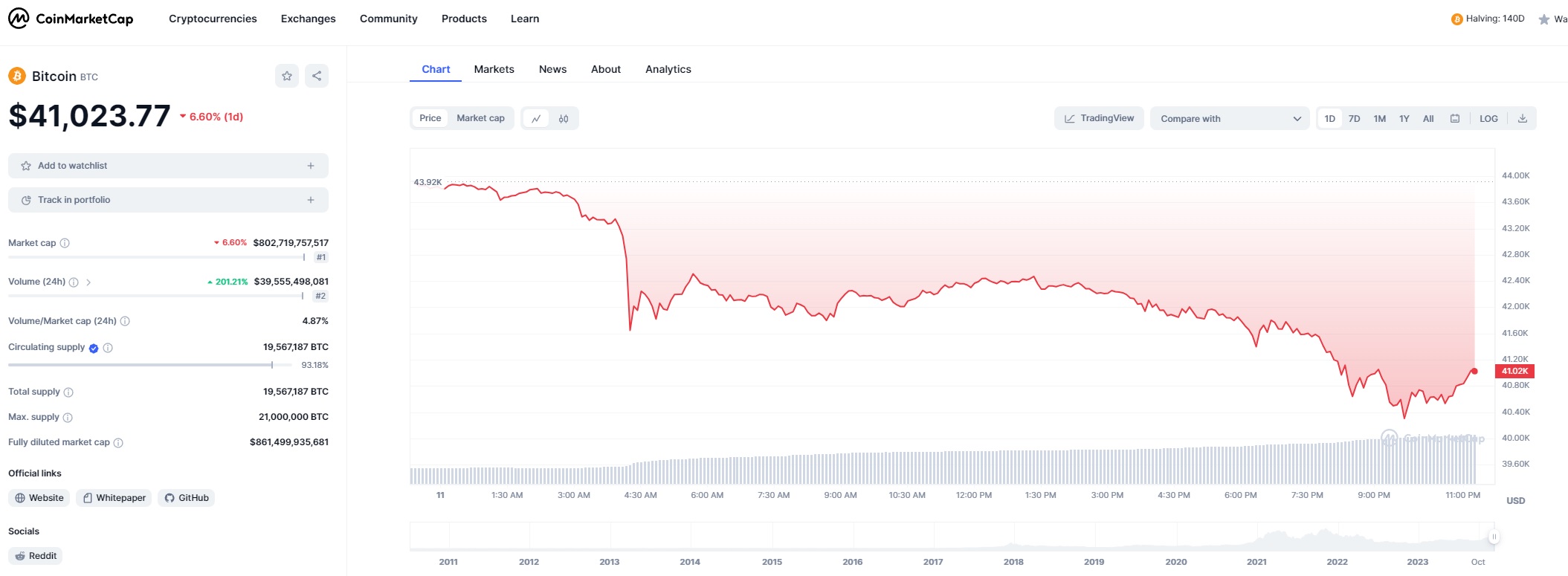The width and height of the screenshot is (1568, 576).
Task: Expand Volume (24h) details chevron
Action: (88, 282)
